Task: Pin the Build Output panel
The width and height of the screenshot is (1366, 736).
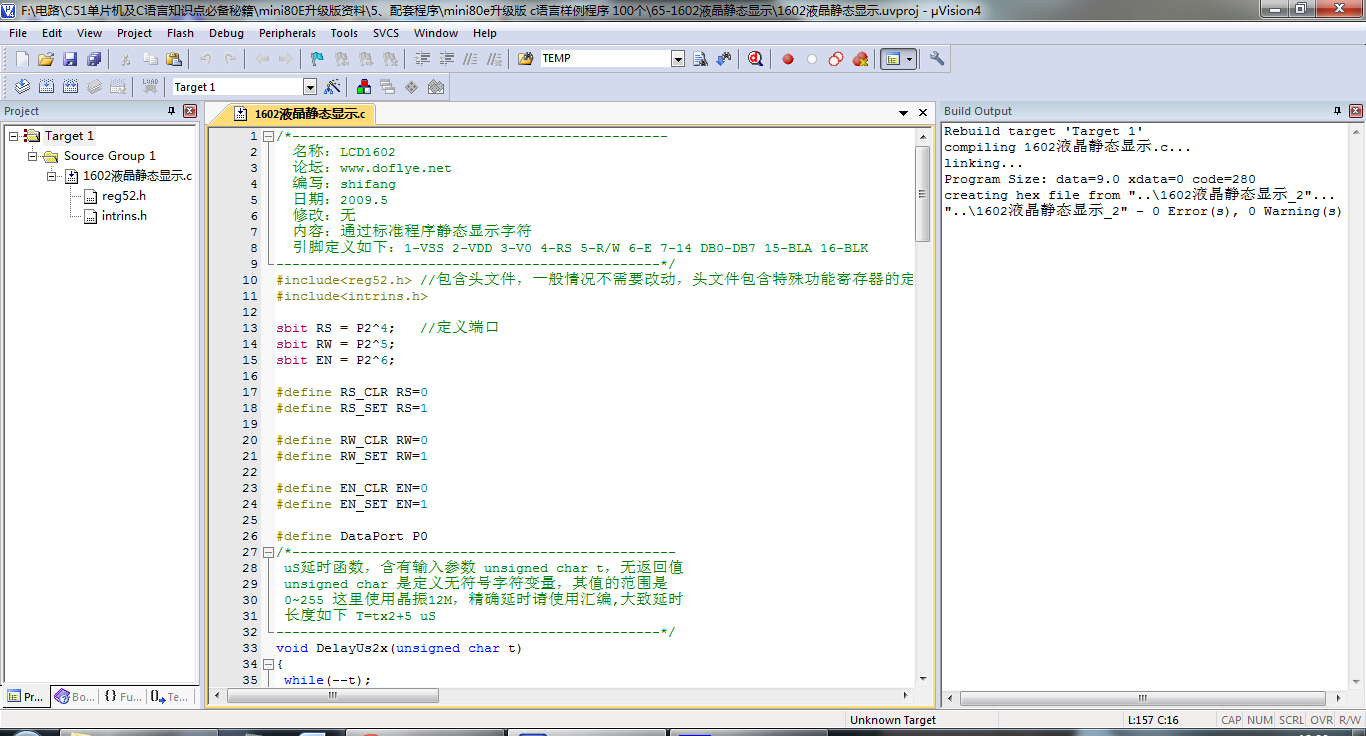Action: pos(1337,111)
